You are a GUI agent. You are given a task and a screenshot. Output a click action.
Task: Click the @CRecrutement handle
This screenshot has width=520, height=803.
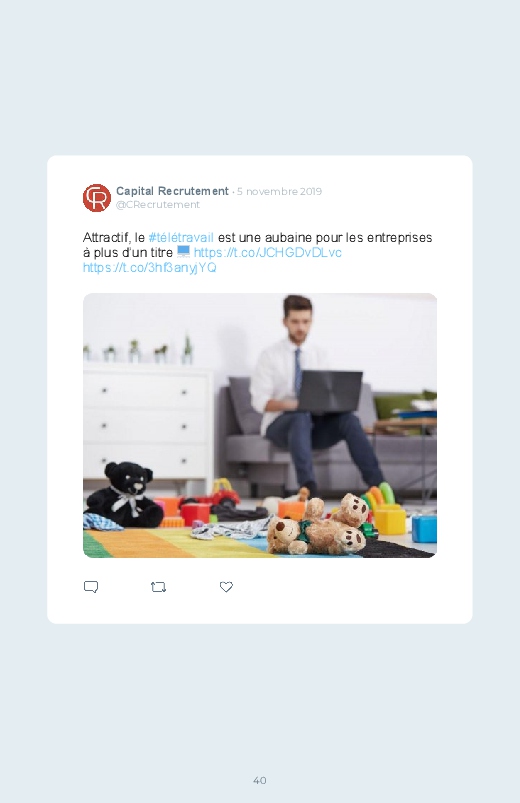pyautogui.click(x=158, y=204)
